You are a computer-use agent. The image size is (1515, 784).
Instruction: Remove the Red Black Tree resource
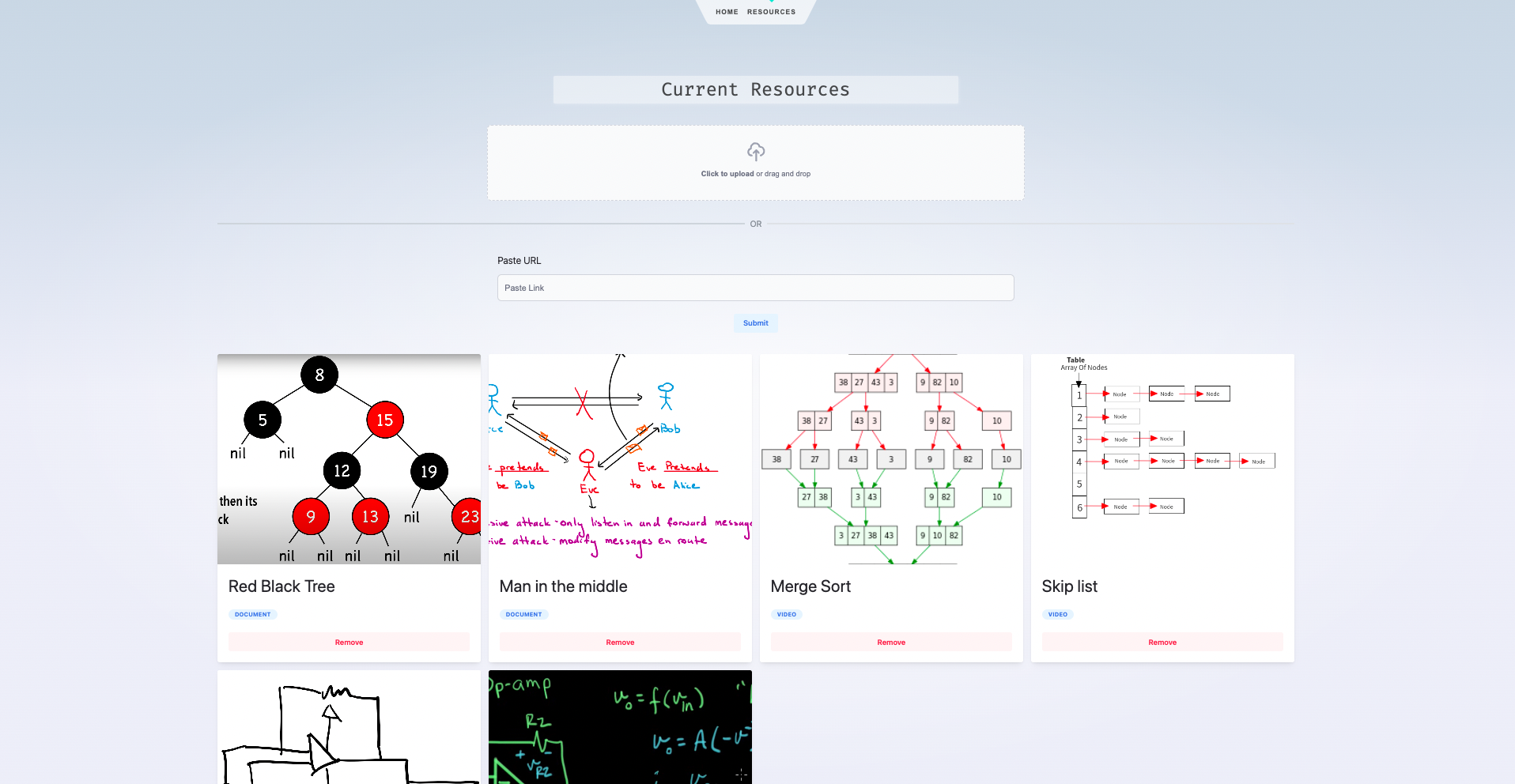[x=349, y=643]
